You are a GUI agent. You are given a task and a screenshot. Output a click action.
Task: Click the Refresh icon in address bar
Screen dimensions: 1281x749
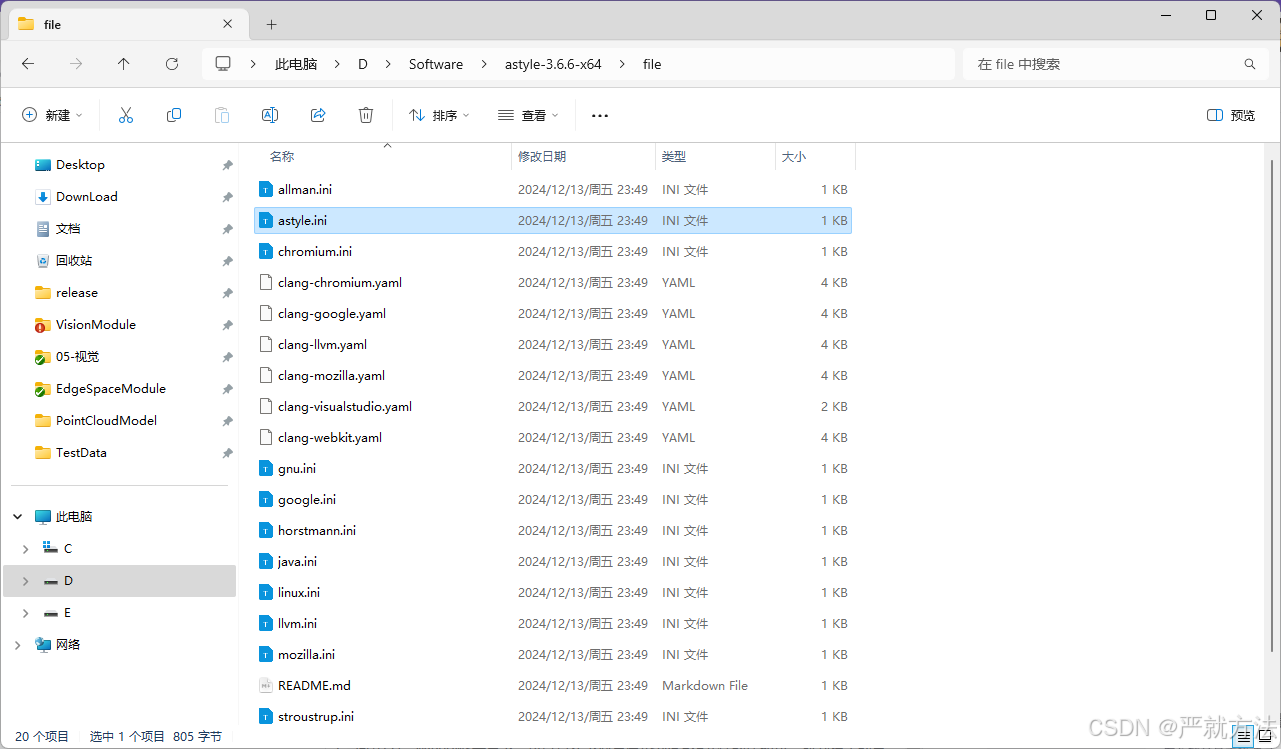click(x=171, y=63)
